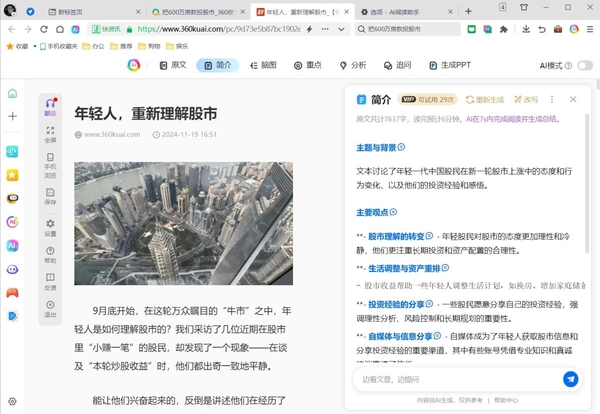Click the AI模式 help question mark
The image size is (600, 414).
[x=569, y=66]
